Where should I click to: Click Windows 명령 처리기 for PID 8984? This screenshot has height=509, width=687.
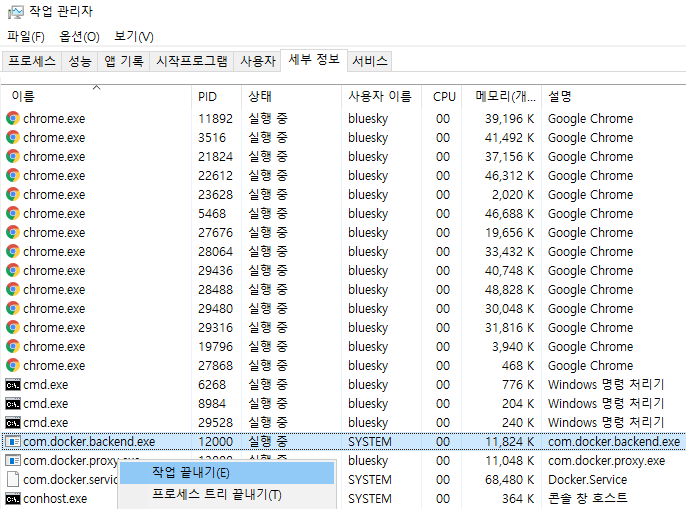606,403
